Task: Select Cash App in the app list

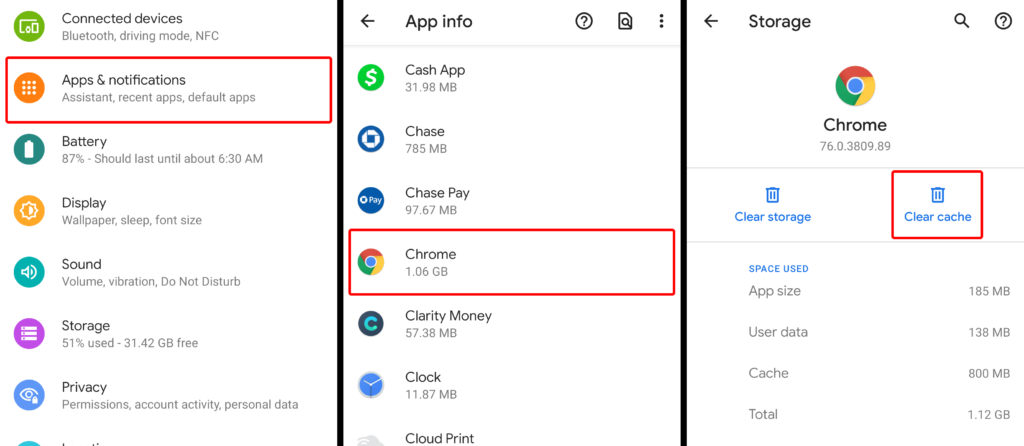Action: [511, 78]
